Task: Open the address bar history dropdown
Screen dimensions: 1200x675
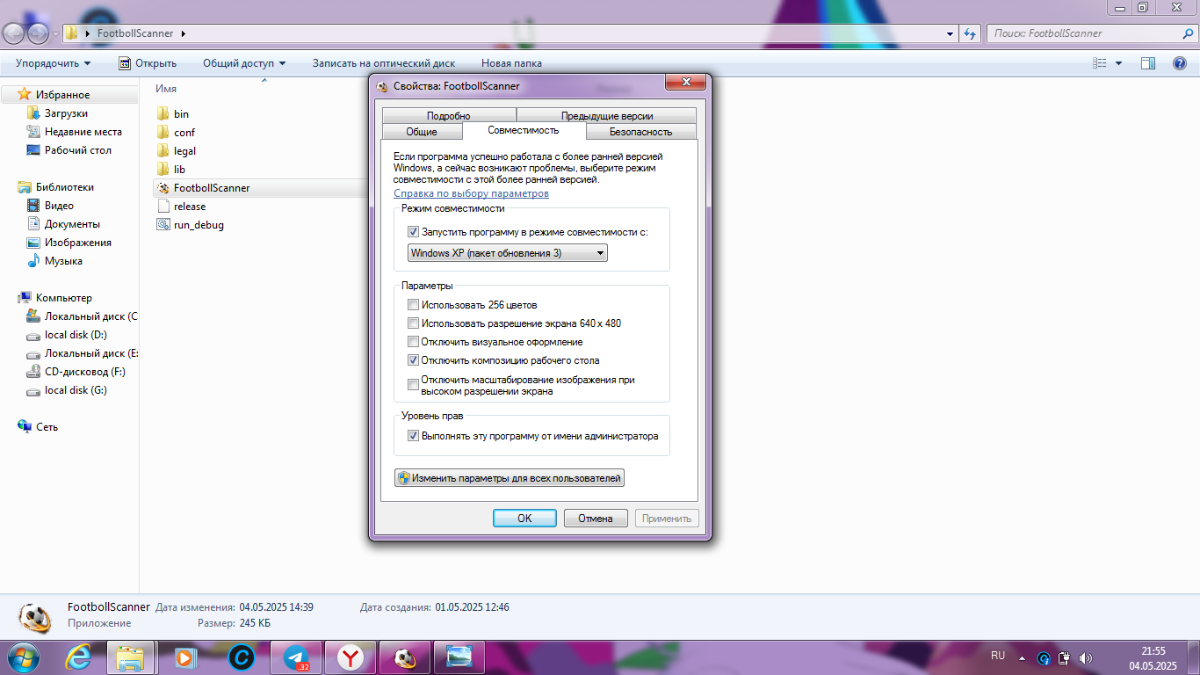Action: click(949, 33)
